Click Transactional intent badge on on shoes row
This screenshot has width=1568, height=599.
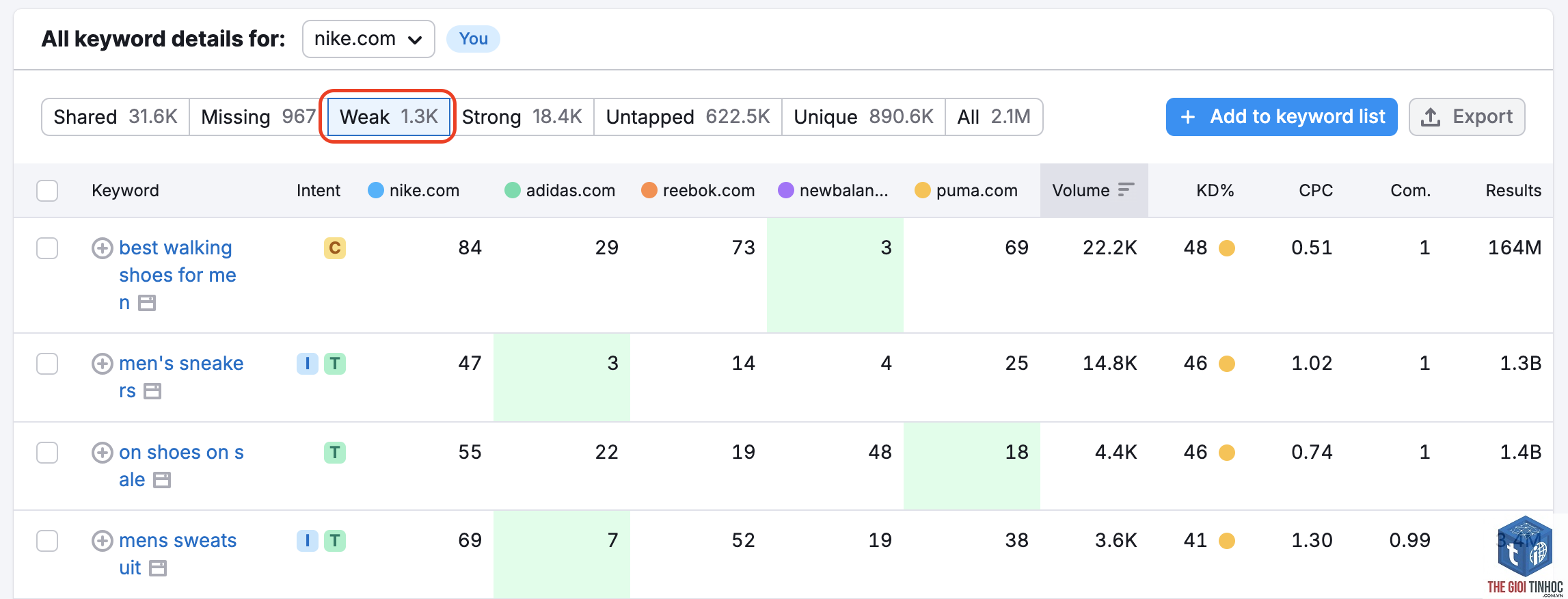[335, 452]
